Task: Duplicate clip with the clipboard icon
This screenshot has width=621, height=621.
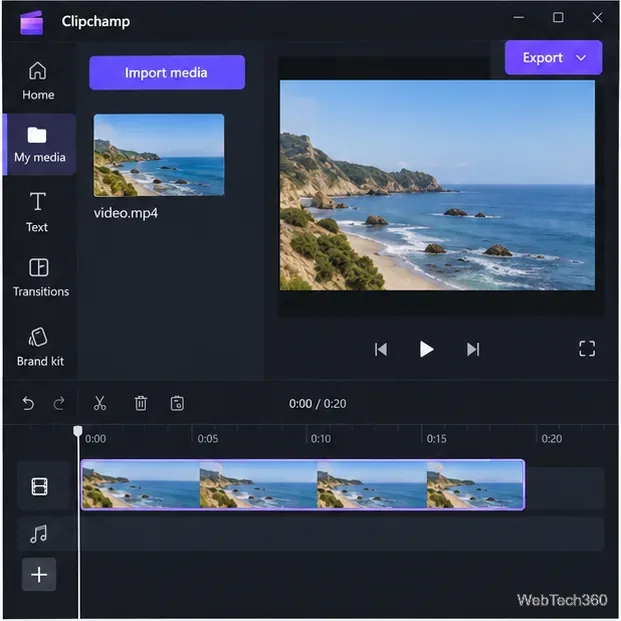Action: tap(177, 403)
